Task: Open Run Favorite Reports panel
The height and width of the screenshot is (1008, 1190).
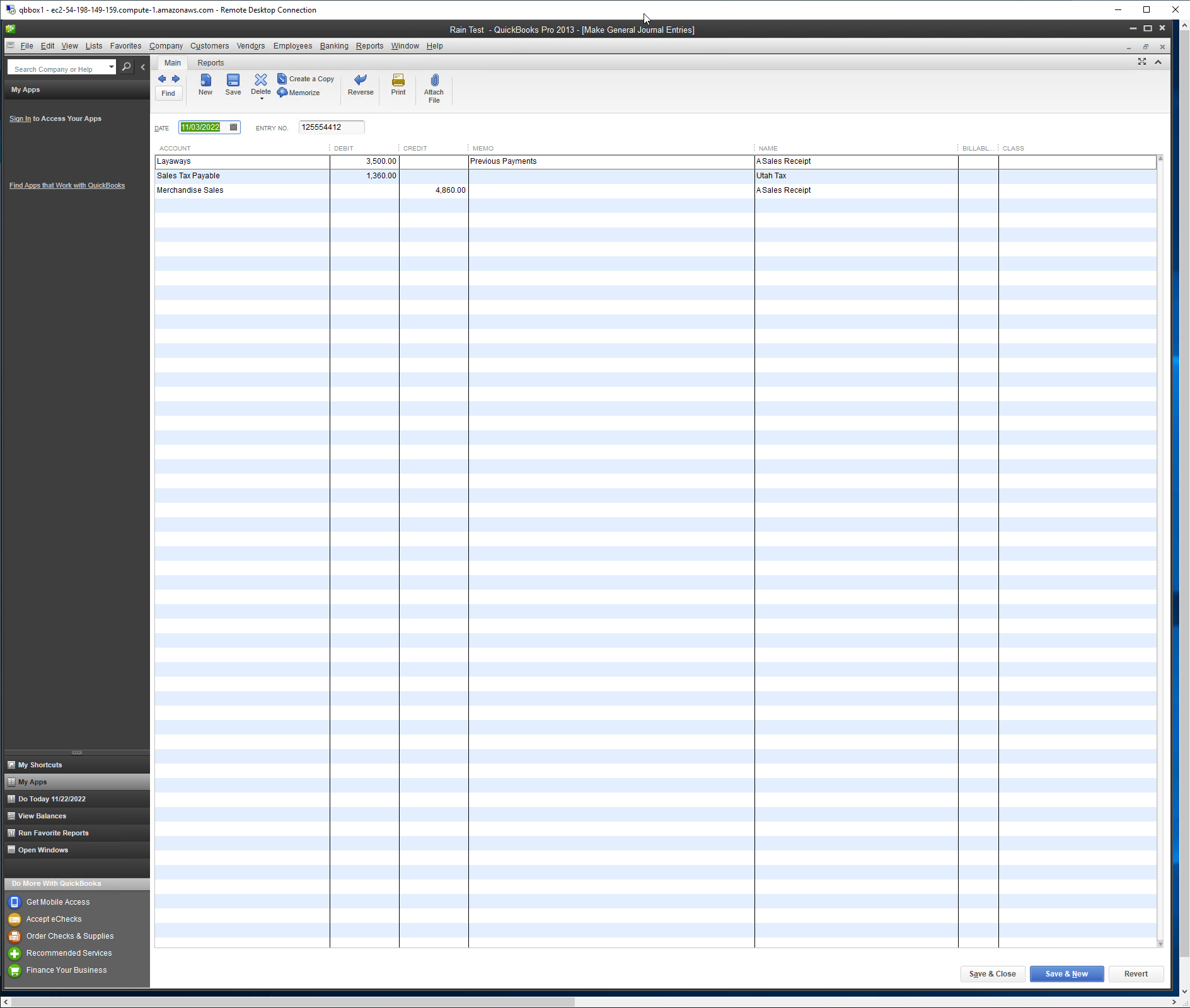Action: click(x=77, y=833)
